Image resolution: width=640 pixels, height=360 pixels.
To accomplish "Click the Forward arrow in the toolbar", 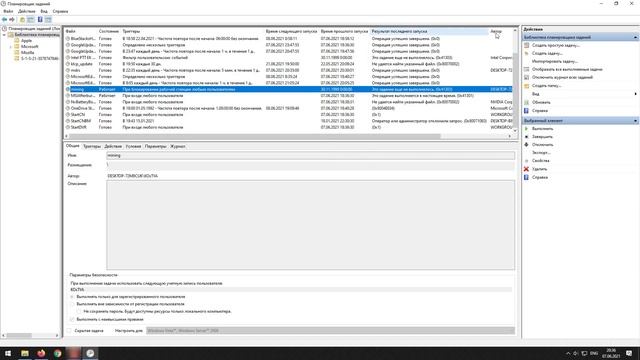I will 12,20.
